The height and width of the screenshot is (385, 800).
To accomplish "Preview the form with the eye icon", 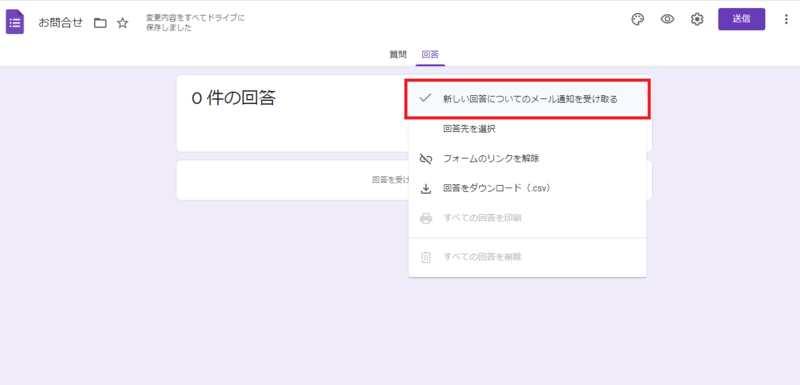I will [667, 19].
